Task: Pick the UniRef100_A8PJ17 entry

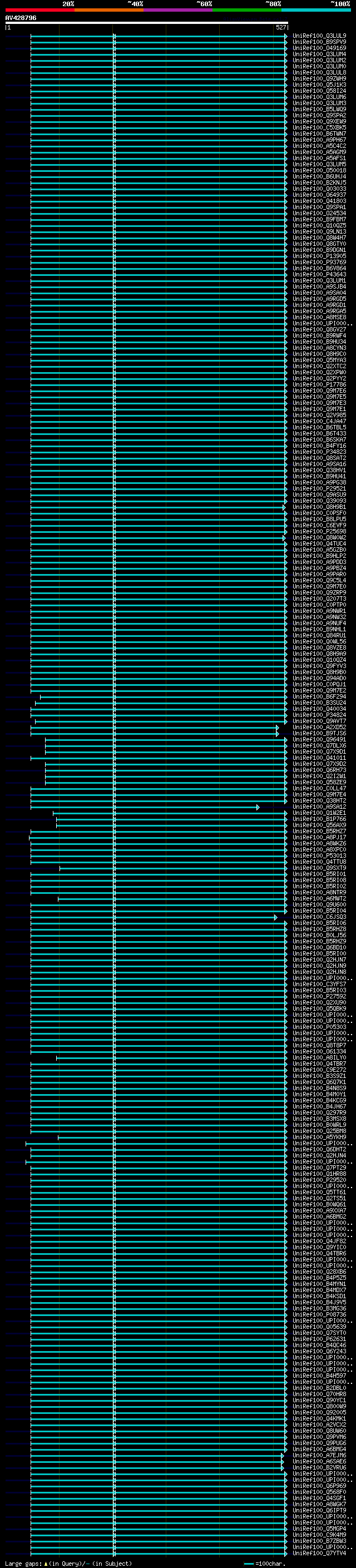Action: tap(319, 838)
